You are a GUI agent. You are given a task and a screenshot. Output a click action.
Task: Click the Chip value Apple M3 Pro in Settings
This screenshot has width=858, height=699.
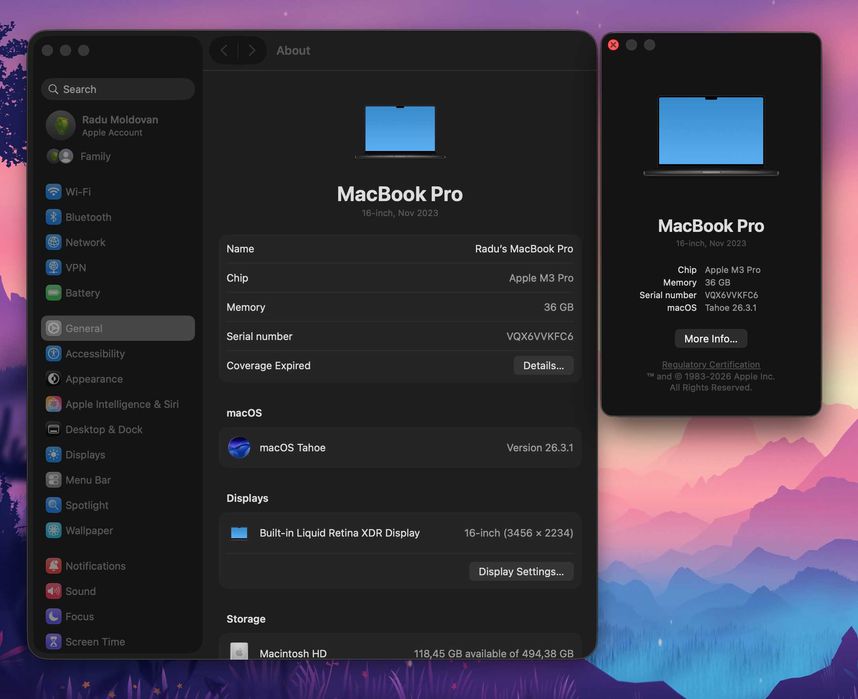[x=541, y=278]
